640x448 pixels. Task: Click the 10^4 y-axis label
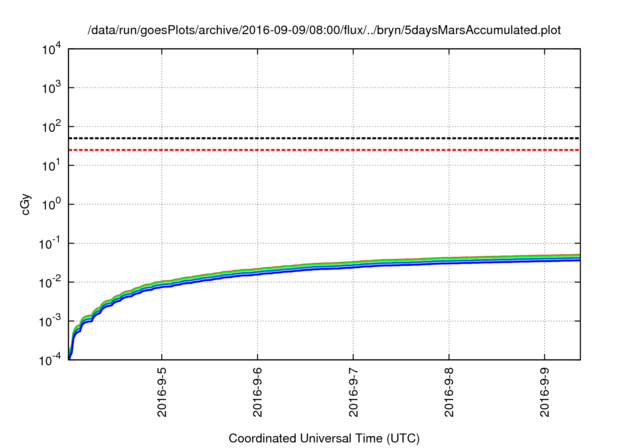pos(51,50)
